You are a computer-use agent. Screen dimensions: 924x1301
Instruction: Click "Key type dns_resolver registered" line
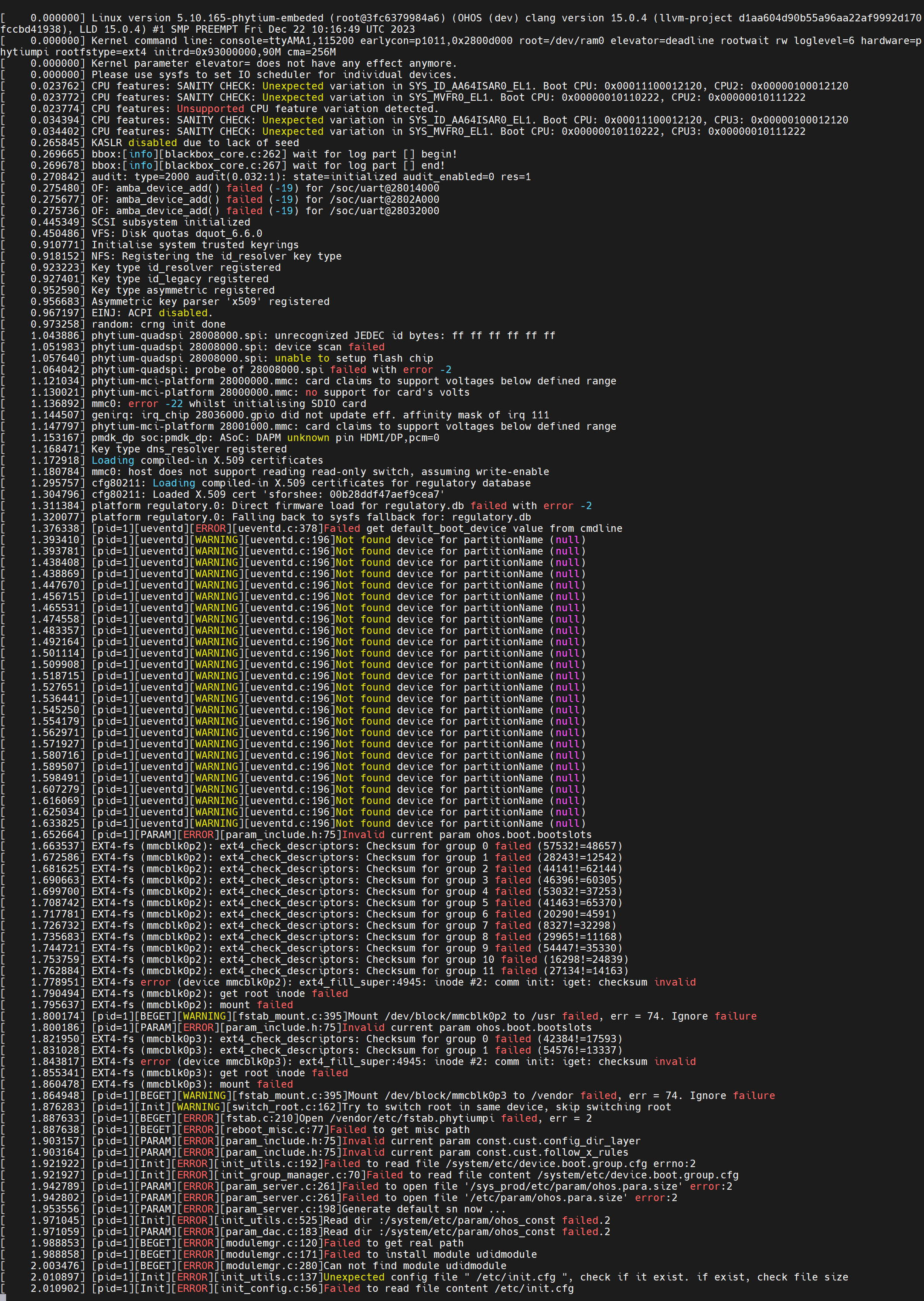tap(143, 449)
